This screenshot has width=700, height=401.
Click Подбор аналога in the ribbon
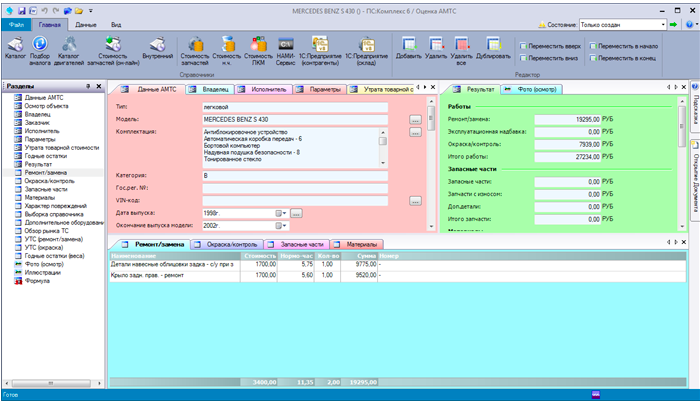(41, 49)
